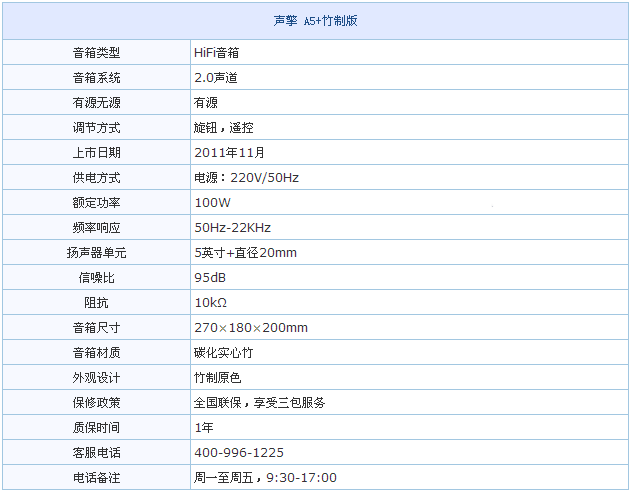Select the 上市日期 label

coord(97,152)
